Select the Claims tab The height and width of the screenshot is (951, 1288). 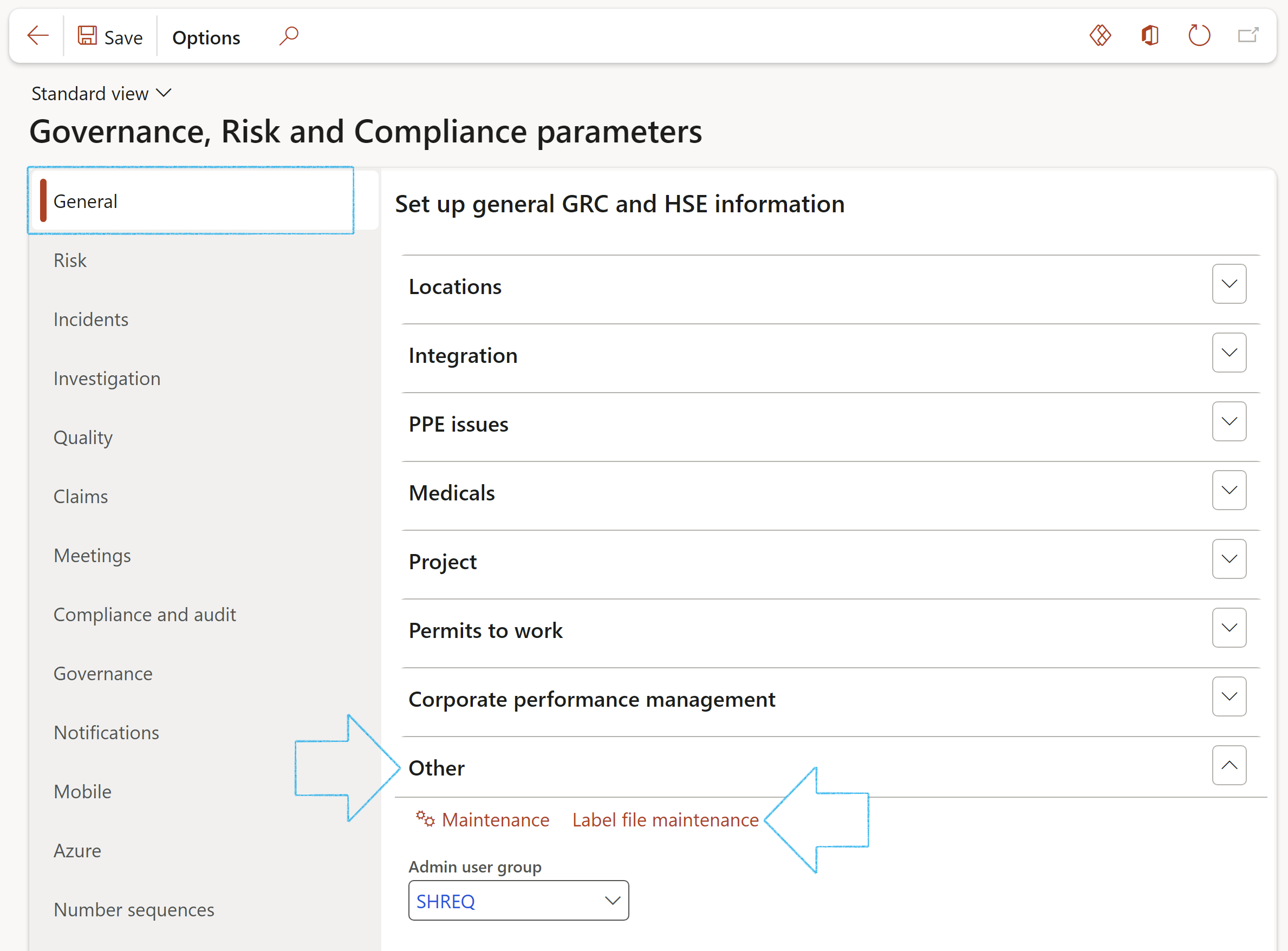click(81, 496)
